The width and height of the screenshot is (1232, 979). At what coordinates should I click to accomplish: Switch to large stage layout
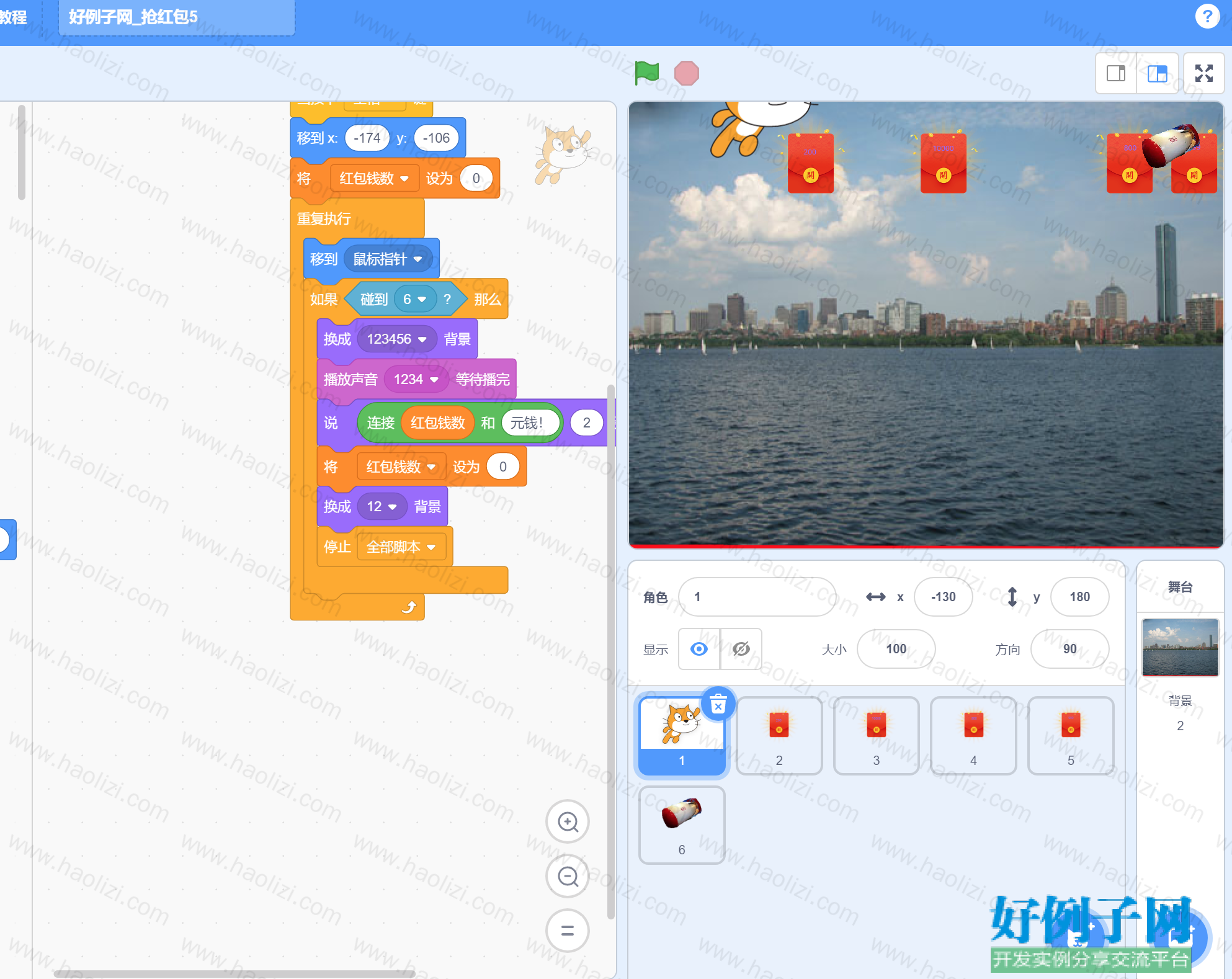[1157, 74]
